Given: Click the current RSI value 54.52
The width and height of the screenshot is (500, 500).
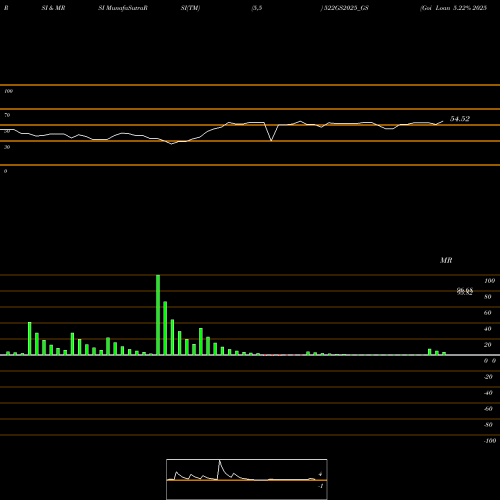Looking at the screenshot, I should tap(460, 119).
